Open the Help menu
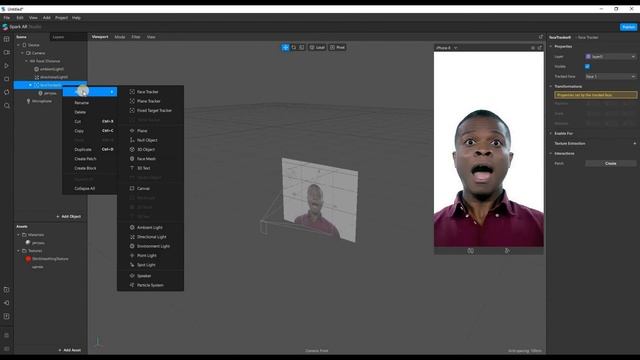Viewport: 640px width, 360px height. [x=76, y=18]
